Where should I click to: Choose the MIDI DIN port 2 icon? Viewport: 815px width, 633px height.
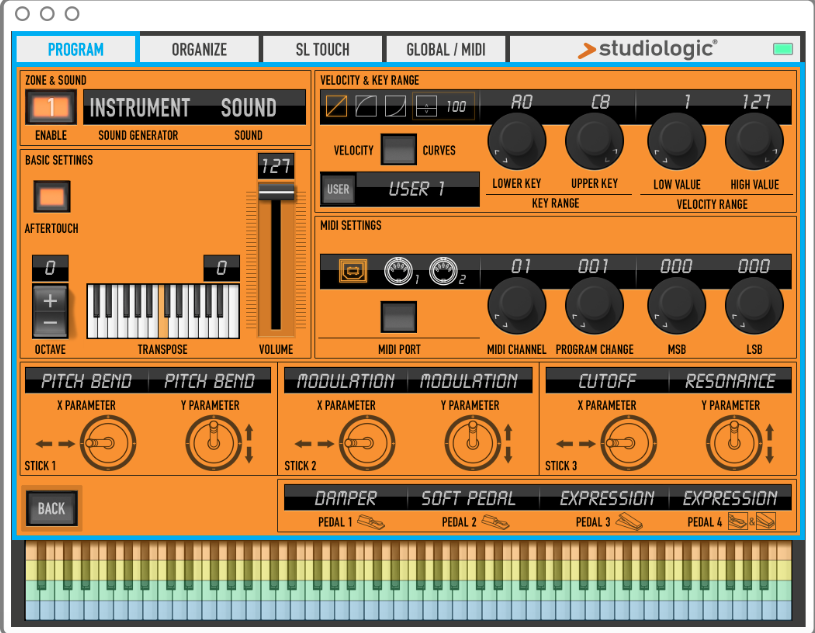coord(442,271)
